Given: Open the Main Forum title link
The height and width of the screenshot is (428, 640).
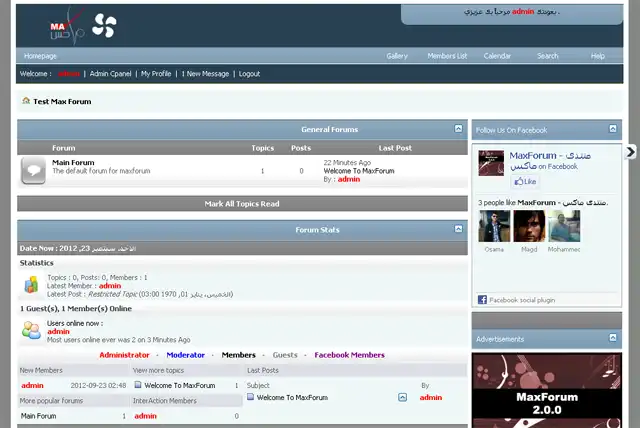Looking at the screenshot, I should tap(73, 162).
